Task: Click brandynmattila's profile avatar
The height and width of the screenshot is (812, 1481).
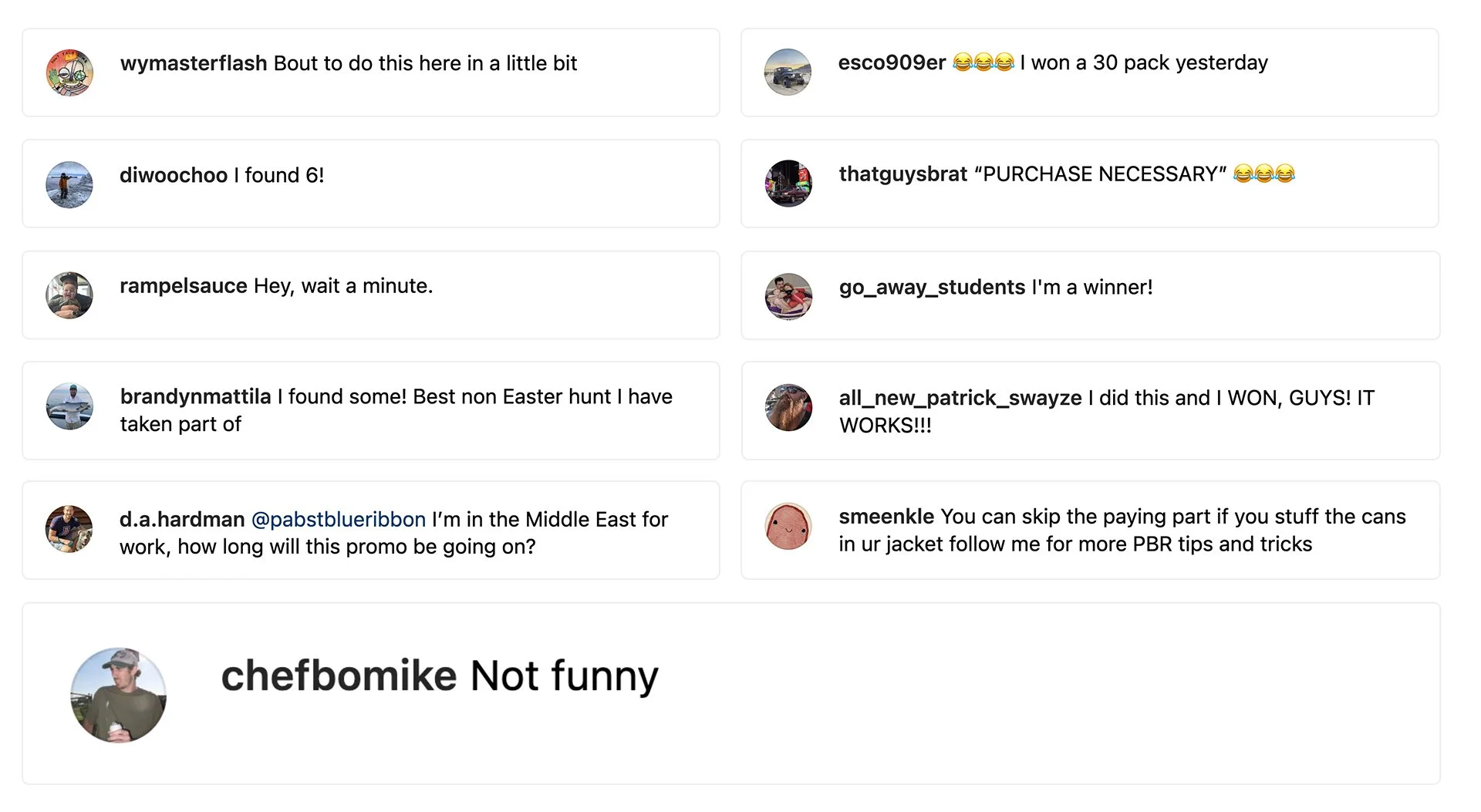Action: (69, 406)
